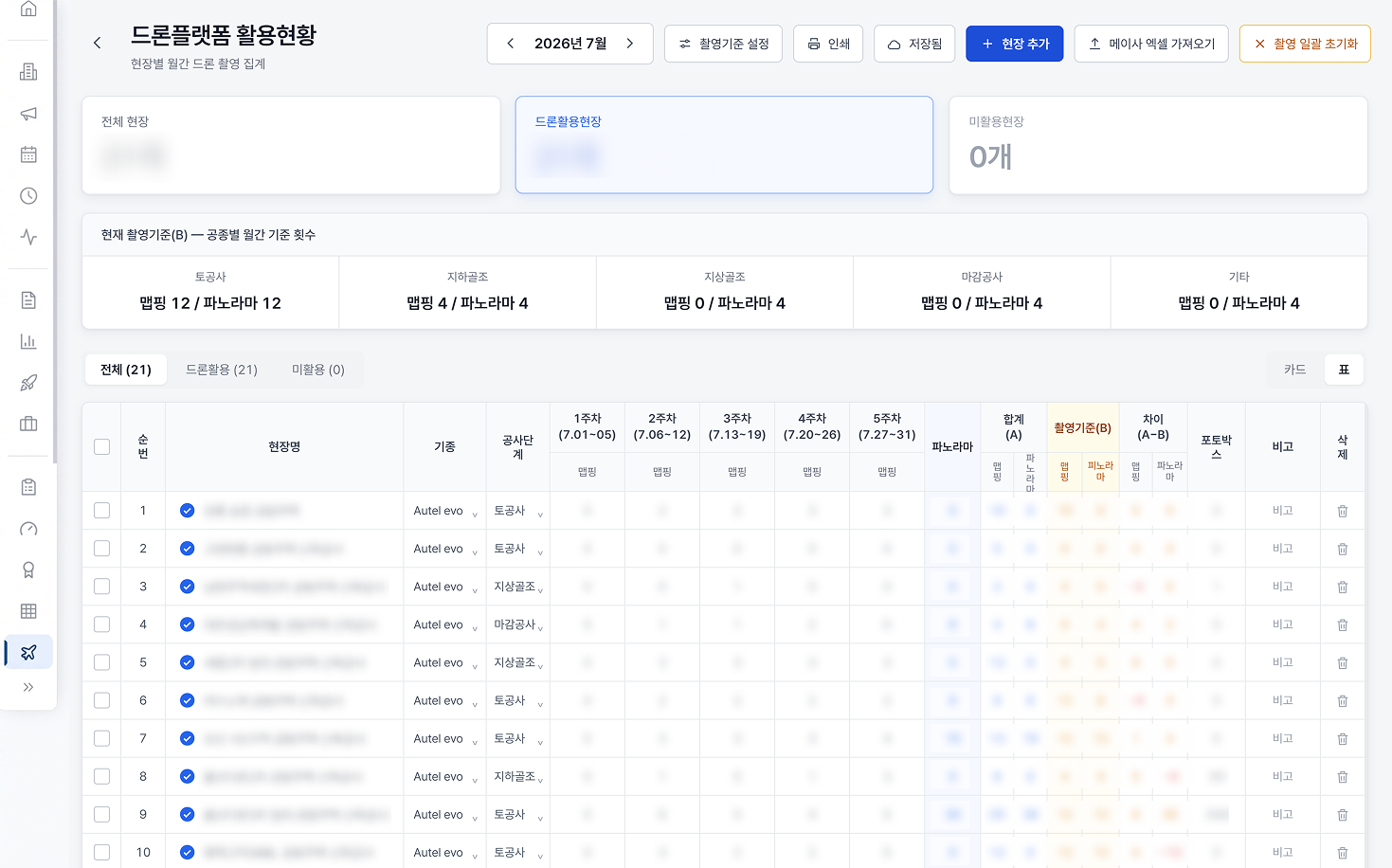Screen dimensions: 1392x868
Task: Open the Autel evo dropdown in row 4
Action: point(444,624)
